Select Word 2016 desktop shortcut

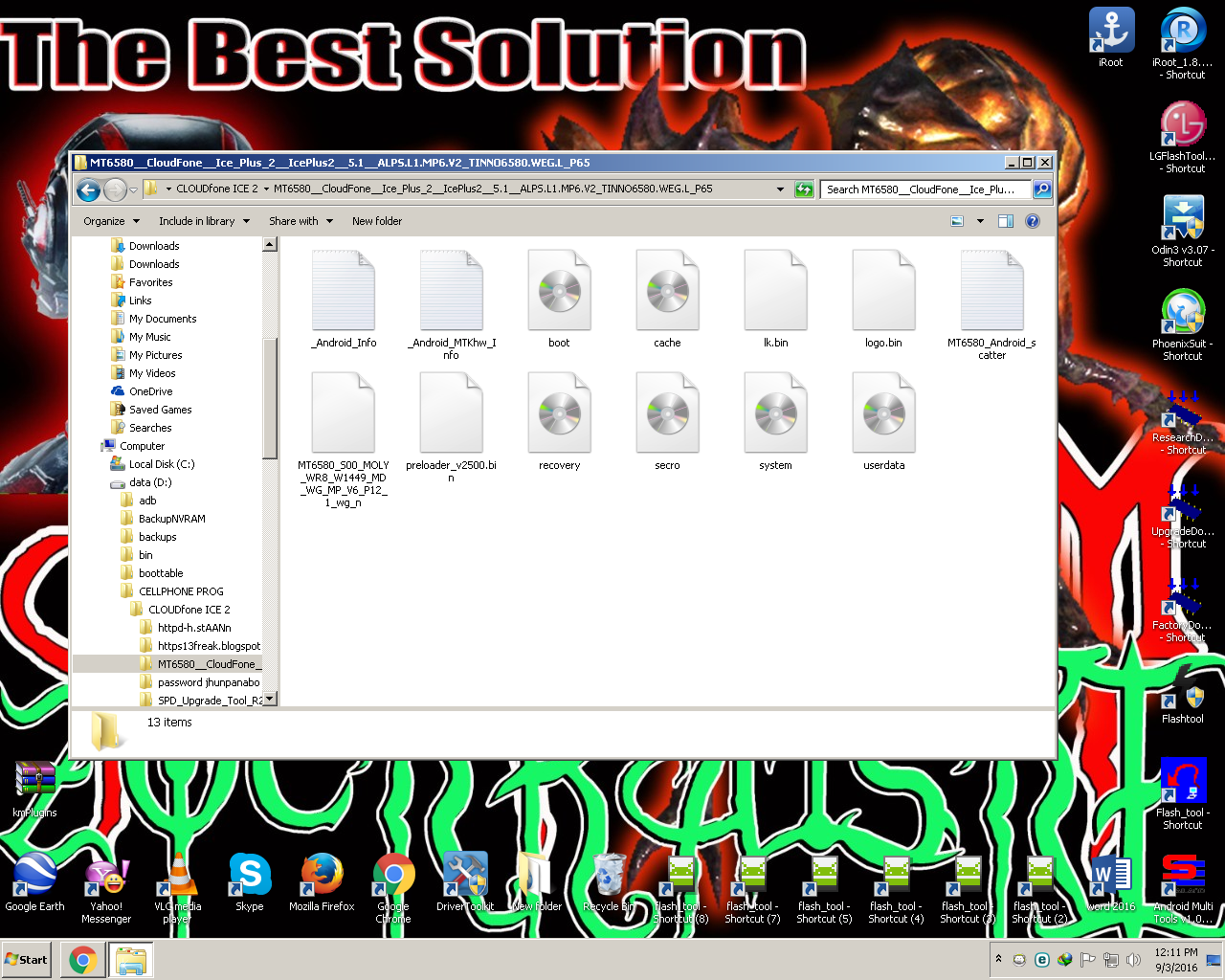1111,881
